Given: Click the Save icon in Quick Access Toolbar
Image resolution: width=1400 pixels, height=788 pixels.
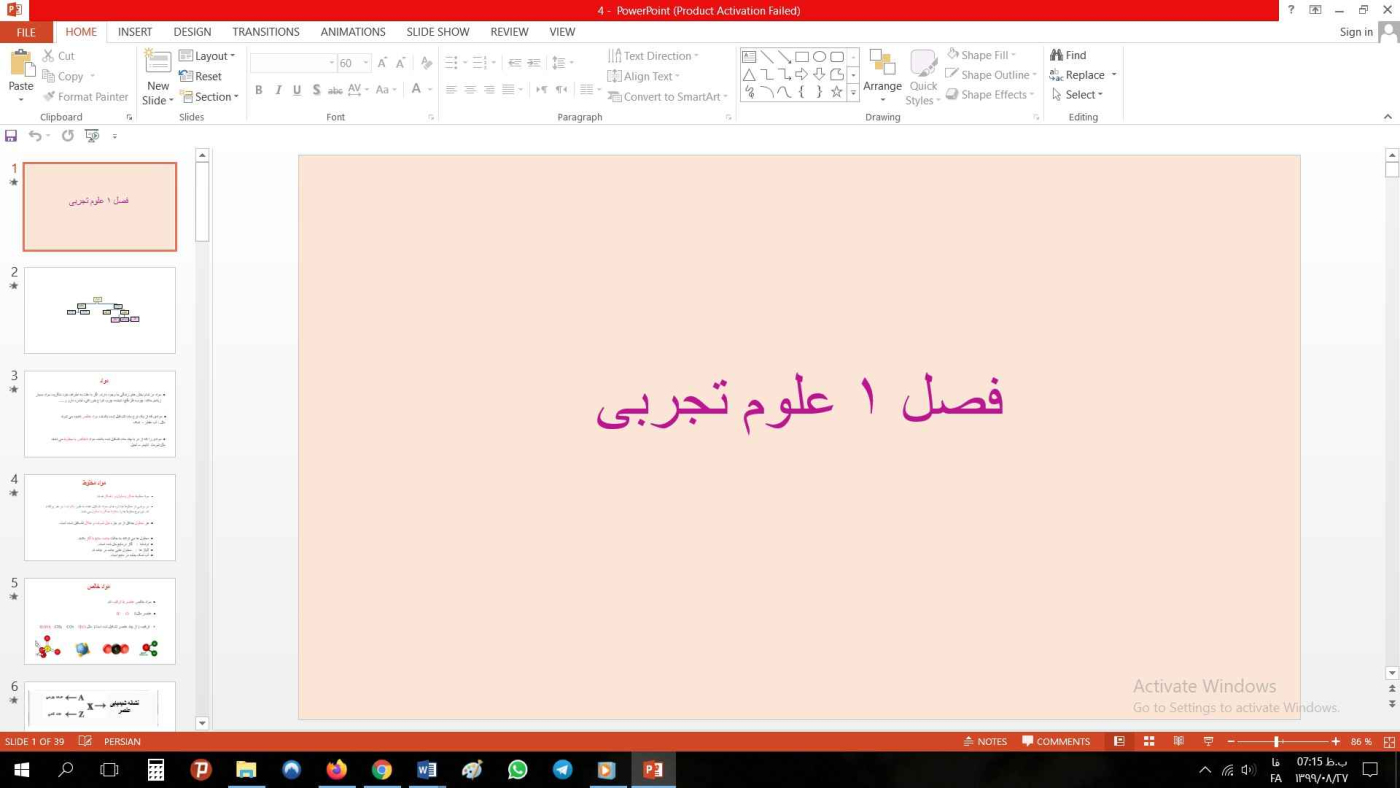Looking at the screenshot, I should point(11,136).
